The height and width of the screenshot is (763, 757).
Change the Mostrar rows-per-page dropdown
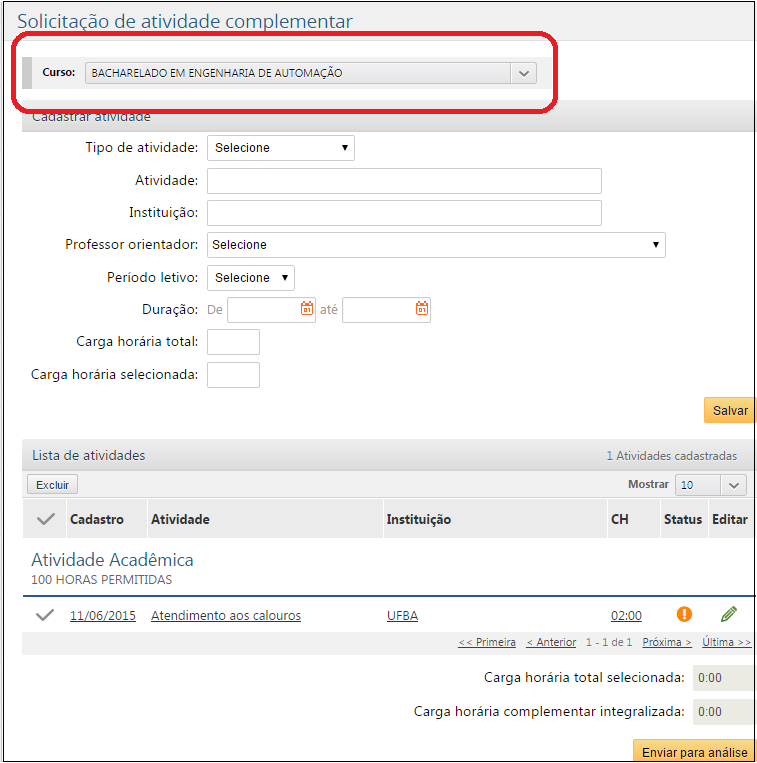click(x=710, y=485)
